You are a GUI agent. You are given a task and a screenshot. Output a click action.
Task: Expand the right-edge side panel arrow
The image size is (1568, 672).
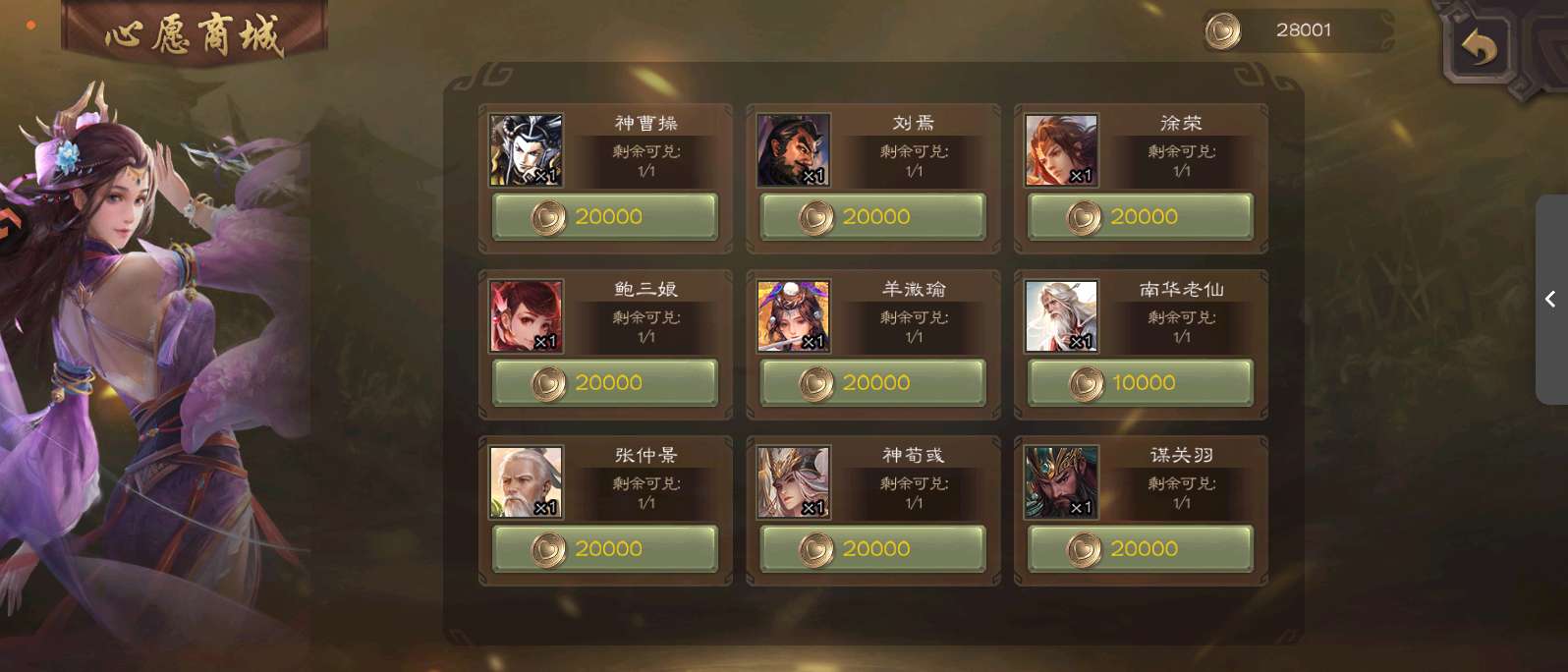(1551, 299)
